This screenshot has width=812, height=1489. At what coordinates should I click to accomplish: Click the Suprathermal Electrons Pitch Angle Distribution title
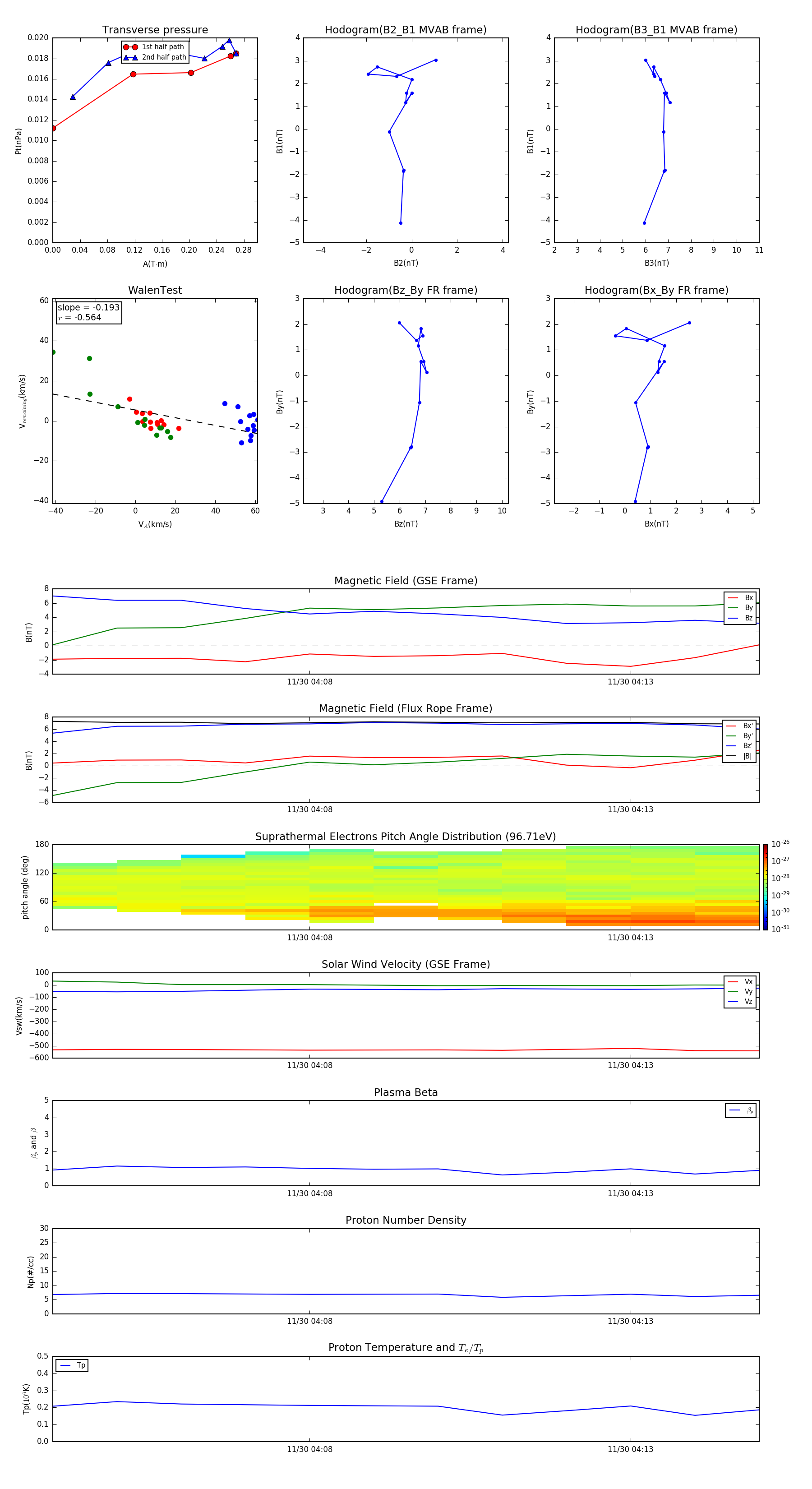pyautogui.click(x=406, y=837)
